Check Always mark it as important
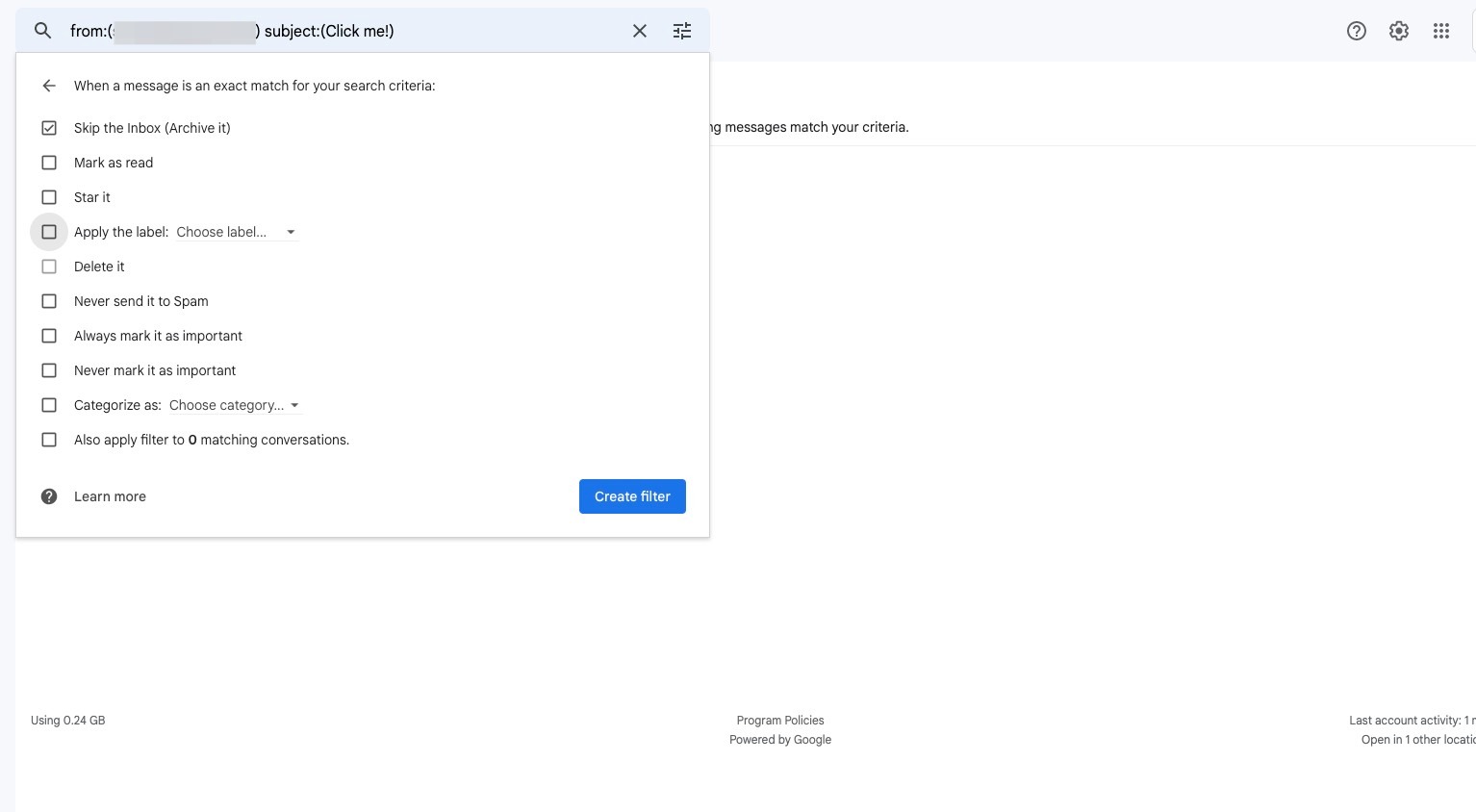Image resolution: width=1476 pixels, height=812 pixels. pos(49,336)
